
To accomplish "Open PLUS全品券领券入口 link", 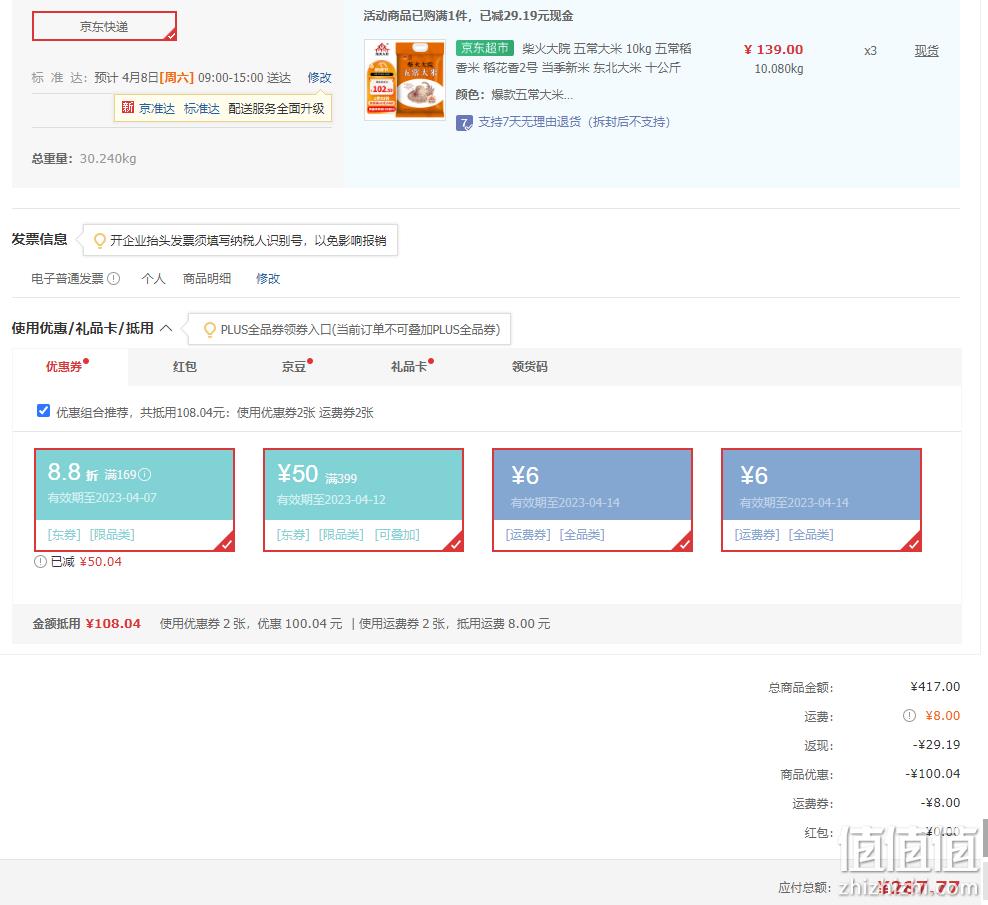I will 360,330.
